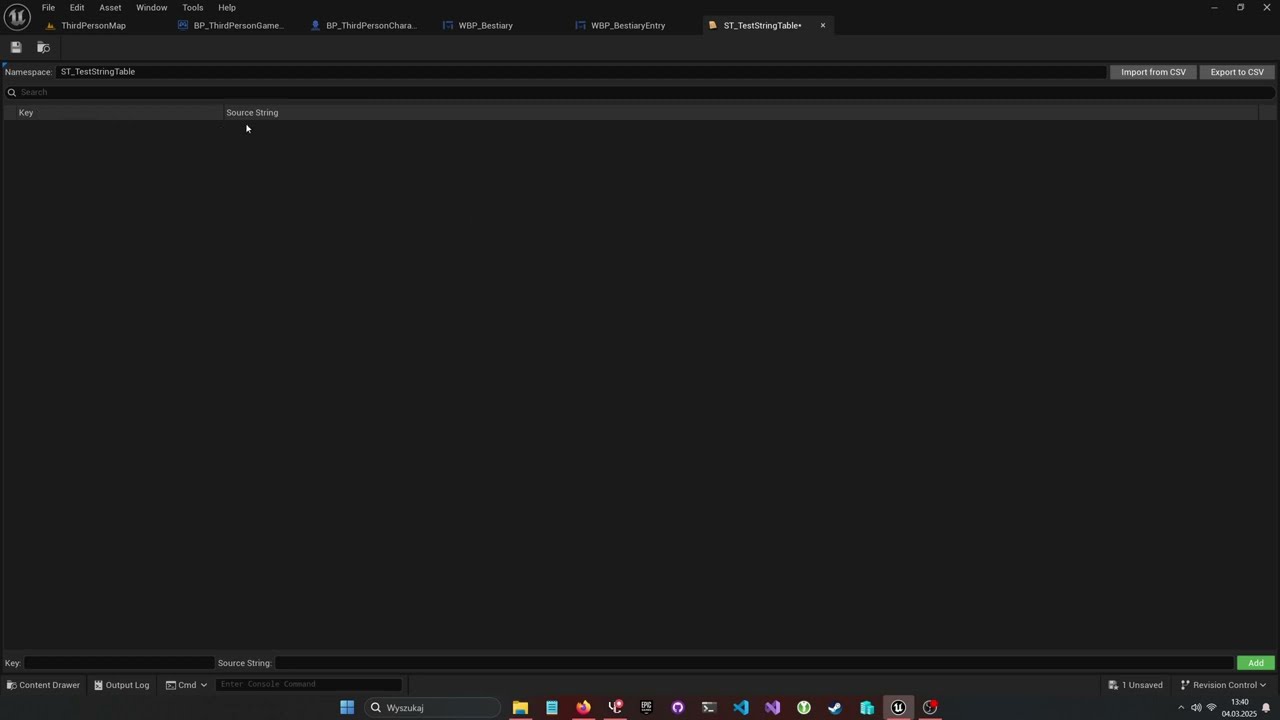1280x720 pixels.
Task: Open the blue notepad taskbar app
Action: (552, 708)
